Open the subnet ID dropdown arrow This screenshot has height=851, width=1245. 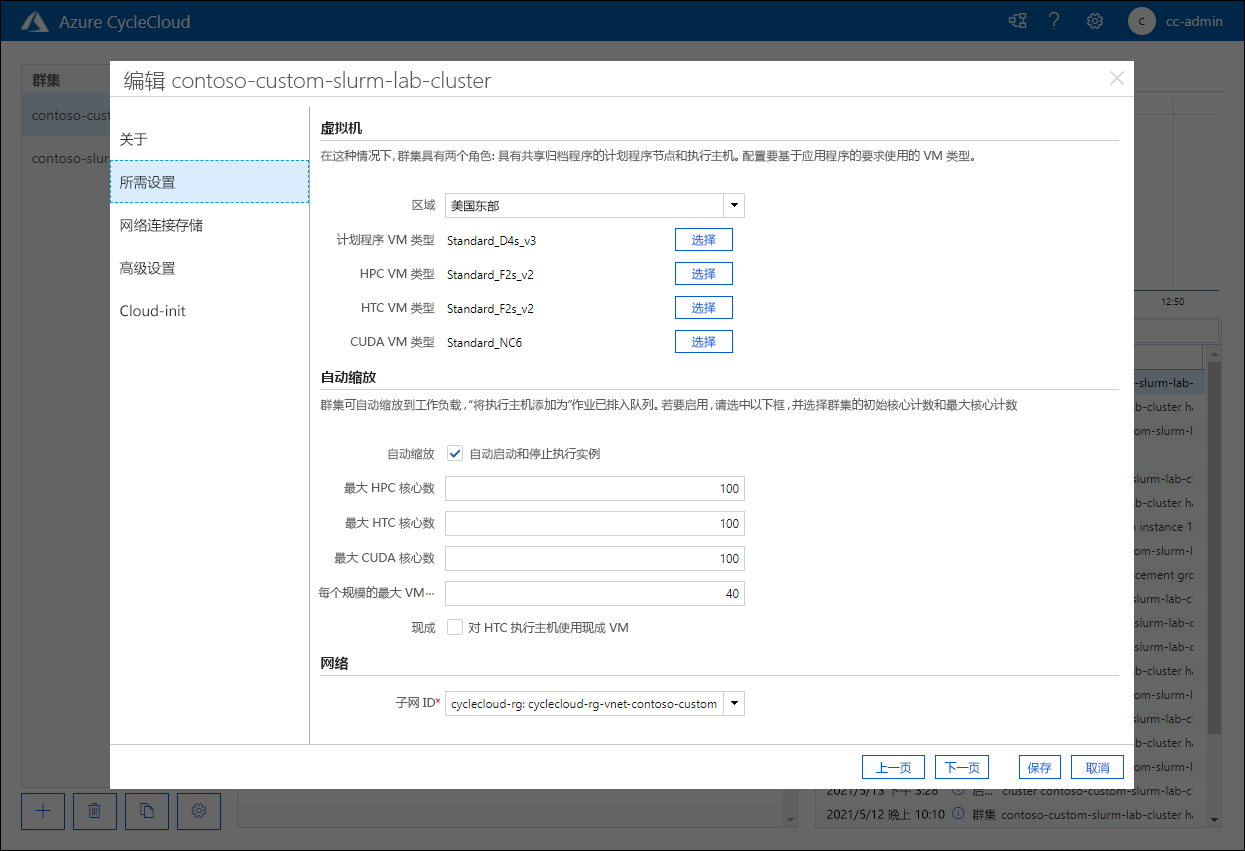tap(734, 704)
